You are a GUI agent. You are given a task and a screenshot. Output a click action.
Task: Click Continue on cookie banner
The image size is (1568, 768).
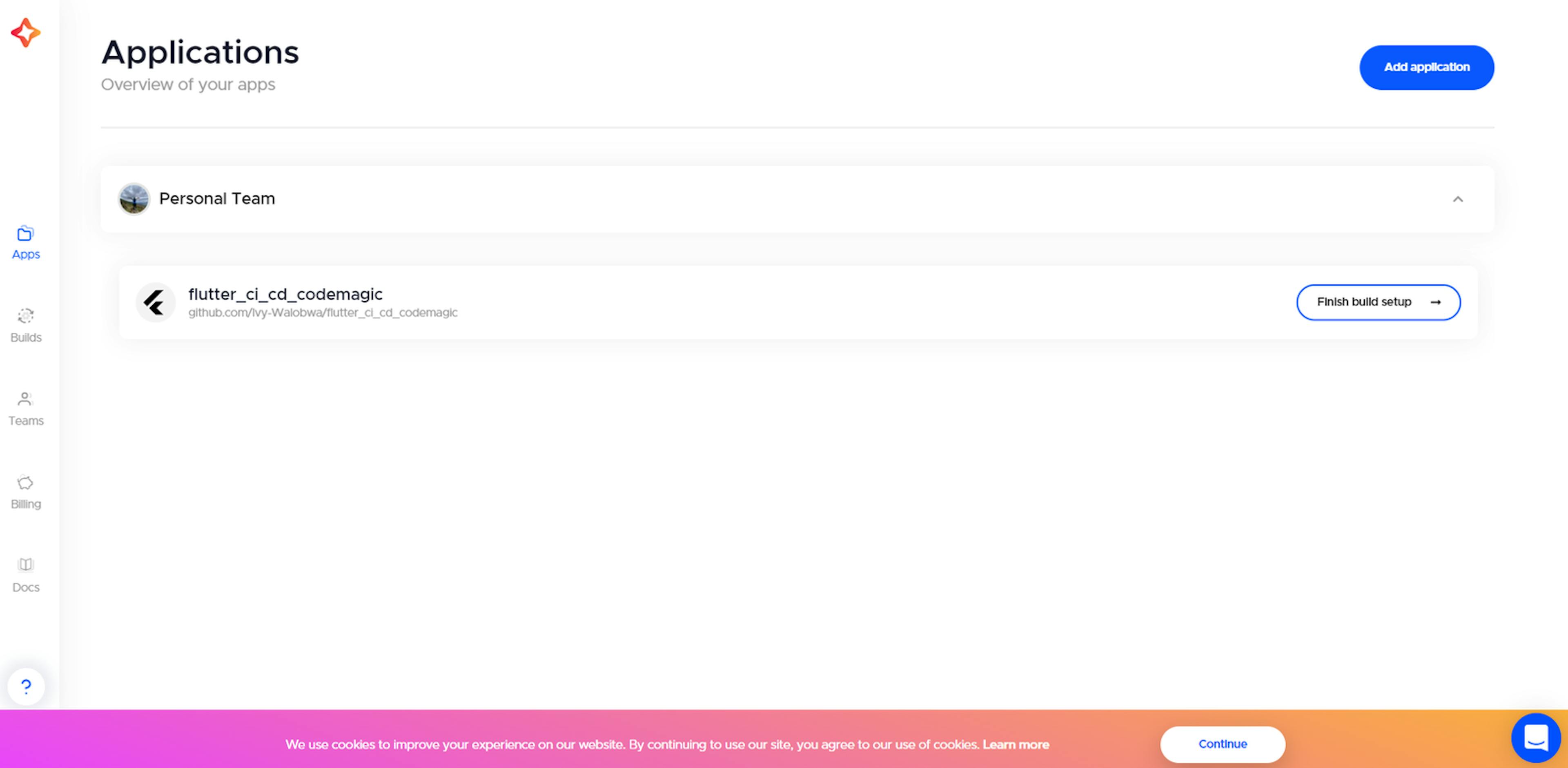click(x=1222, y=743)
